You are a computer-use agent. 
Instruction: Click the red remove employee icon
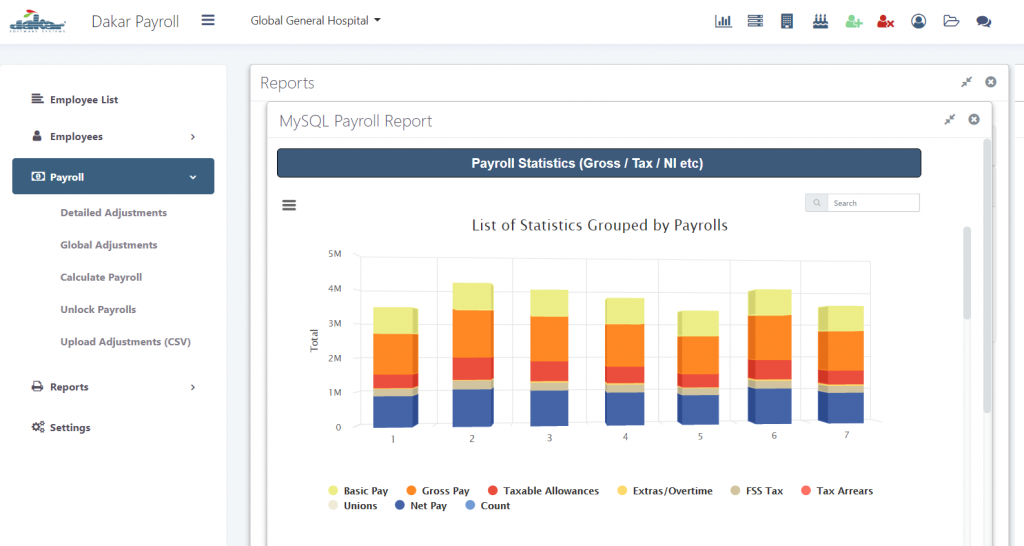pos(885,21)
